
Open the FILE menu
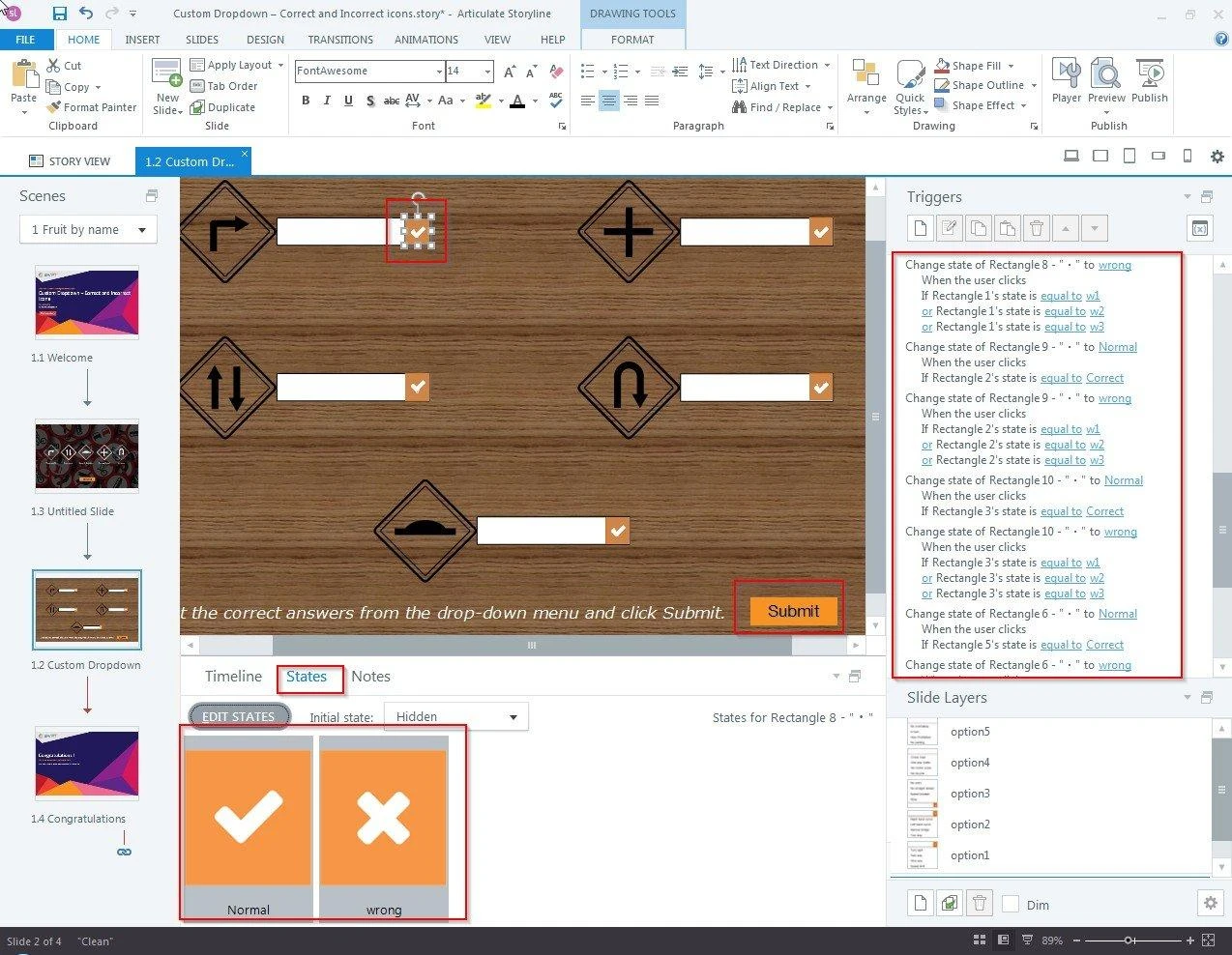click(x=26, y=40)
